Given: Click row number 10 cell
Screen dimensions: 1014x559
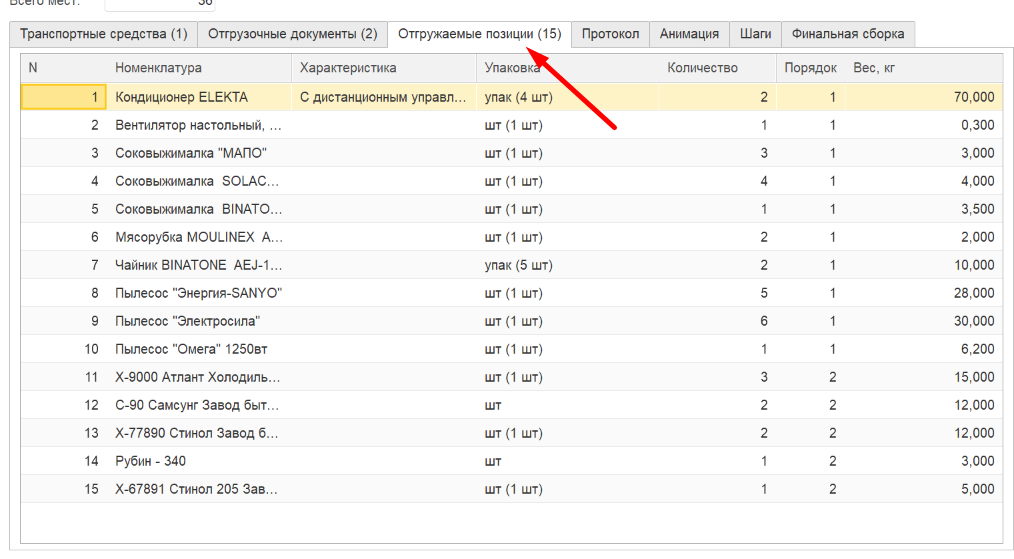Looking at the screenshot, I should click(63, 349).
